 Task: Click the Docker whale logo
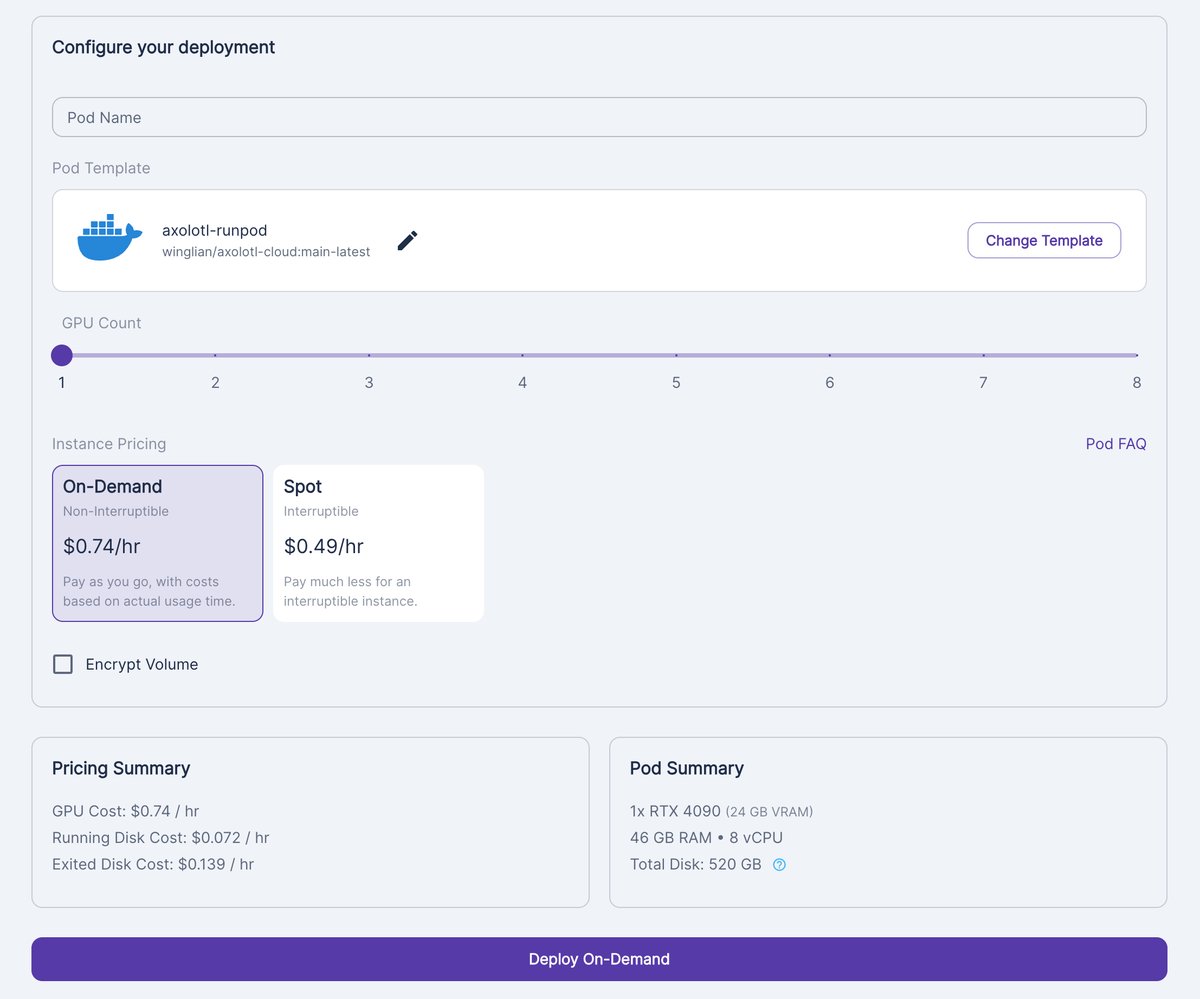[109, 239]
